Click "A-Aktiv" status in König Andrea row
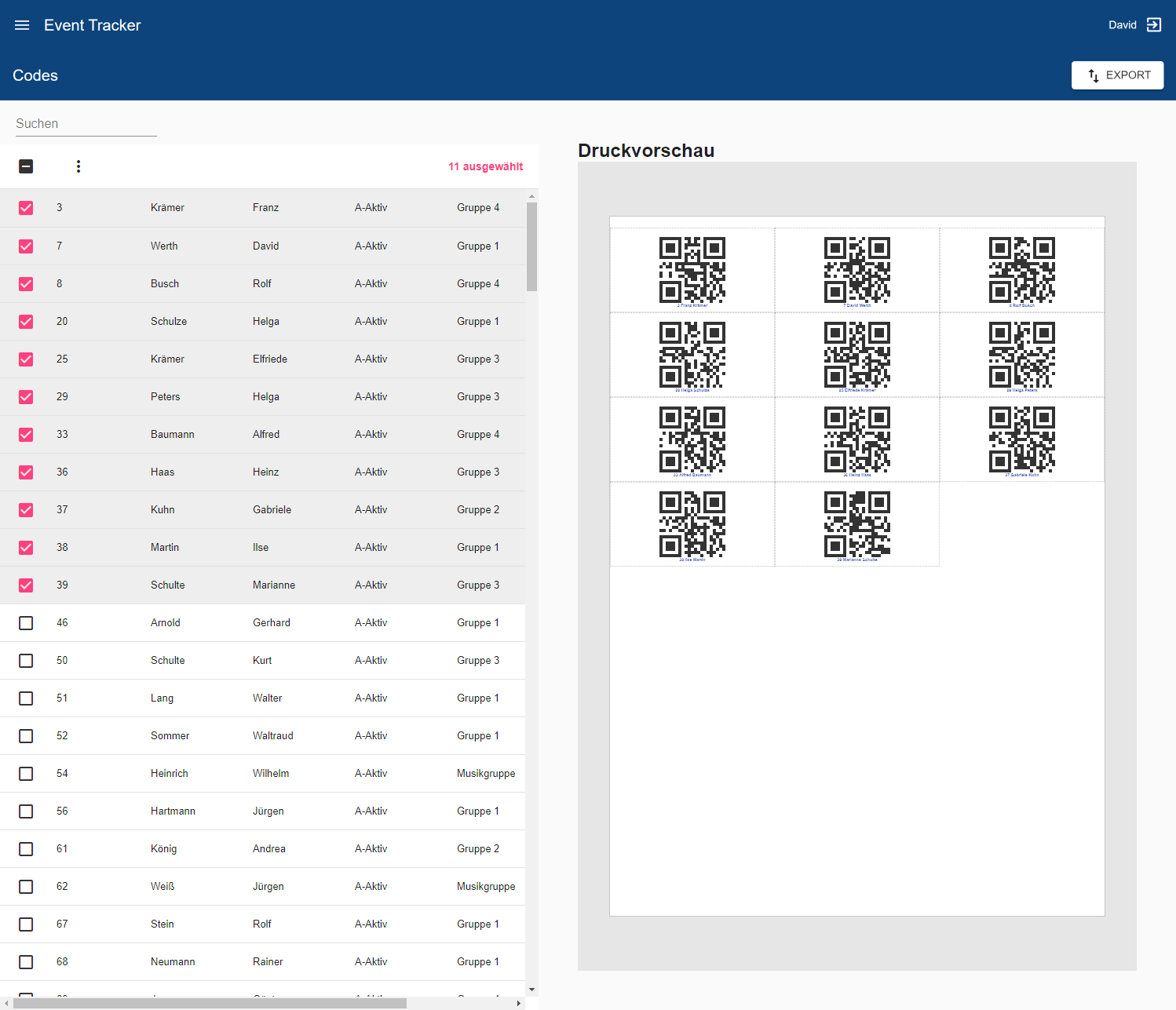Screen dimensions: 1176x1010 click(371, 849)
